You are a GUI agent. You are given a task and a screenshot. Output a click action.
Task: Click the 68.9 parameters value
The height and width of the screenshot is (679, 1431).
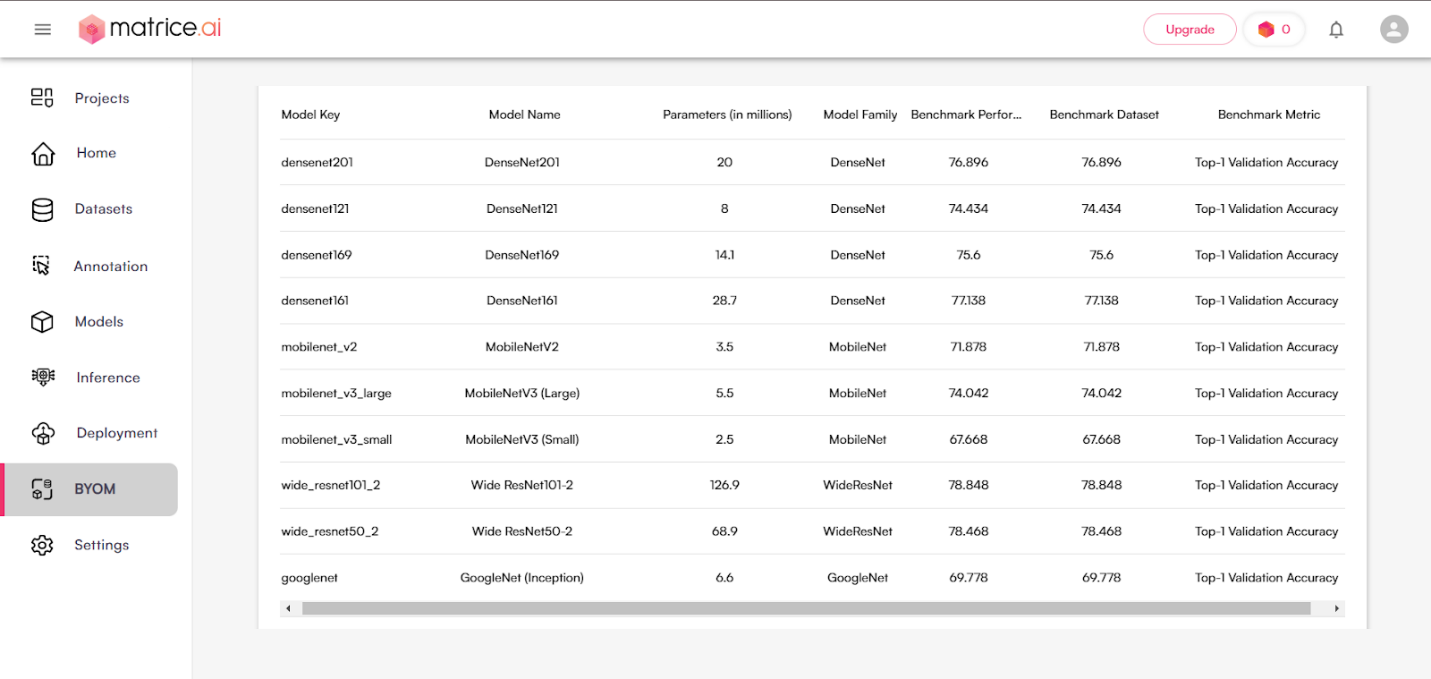tap(725, 532)
